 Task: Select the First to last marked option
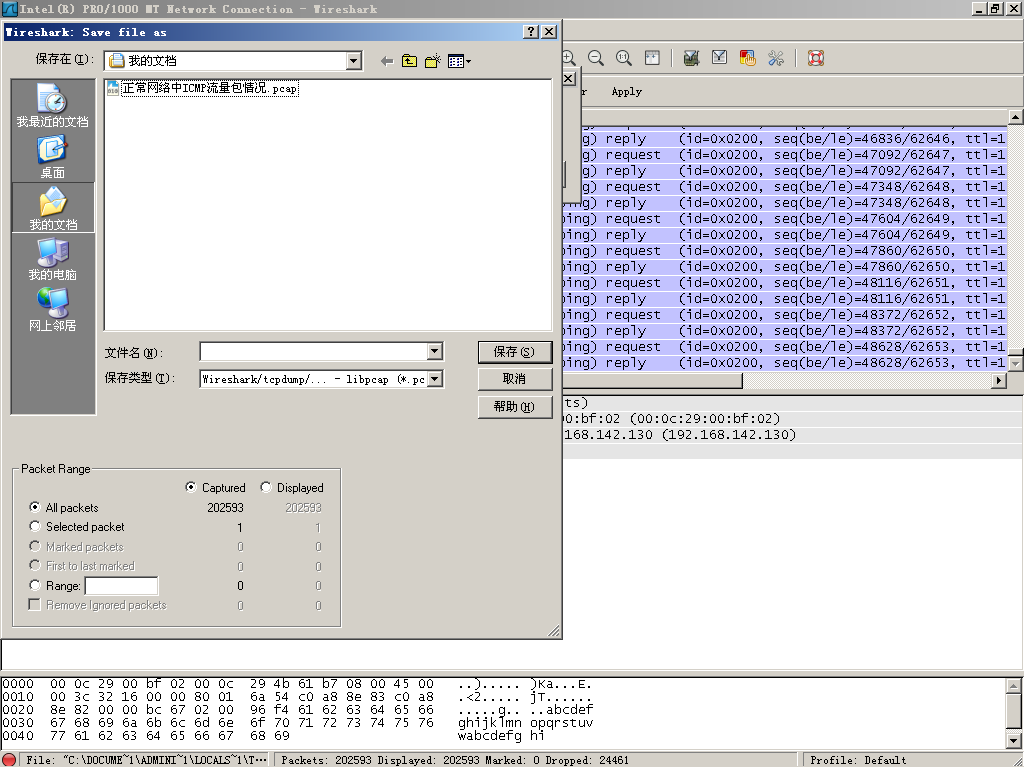[x=35, y=566]
